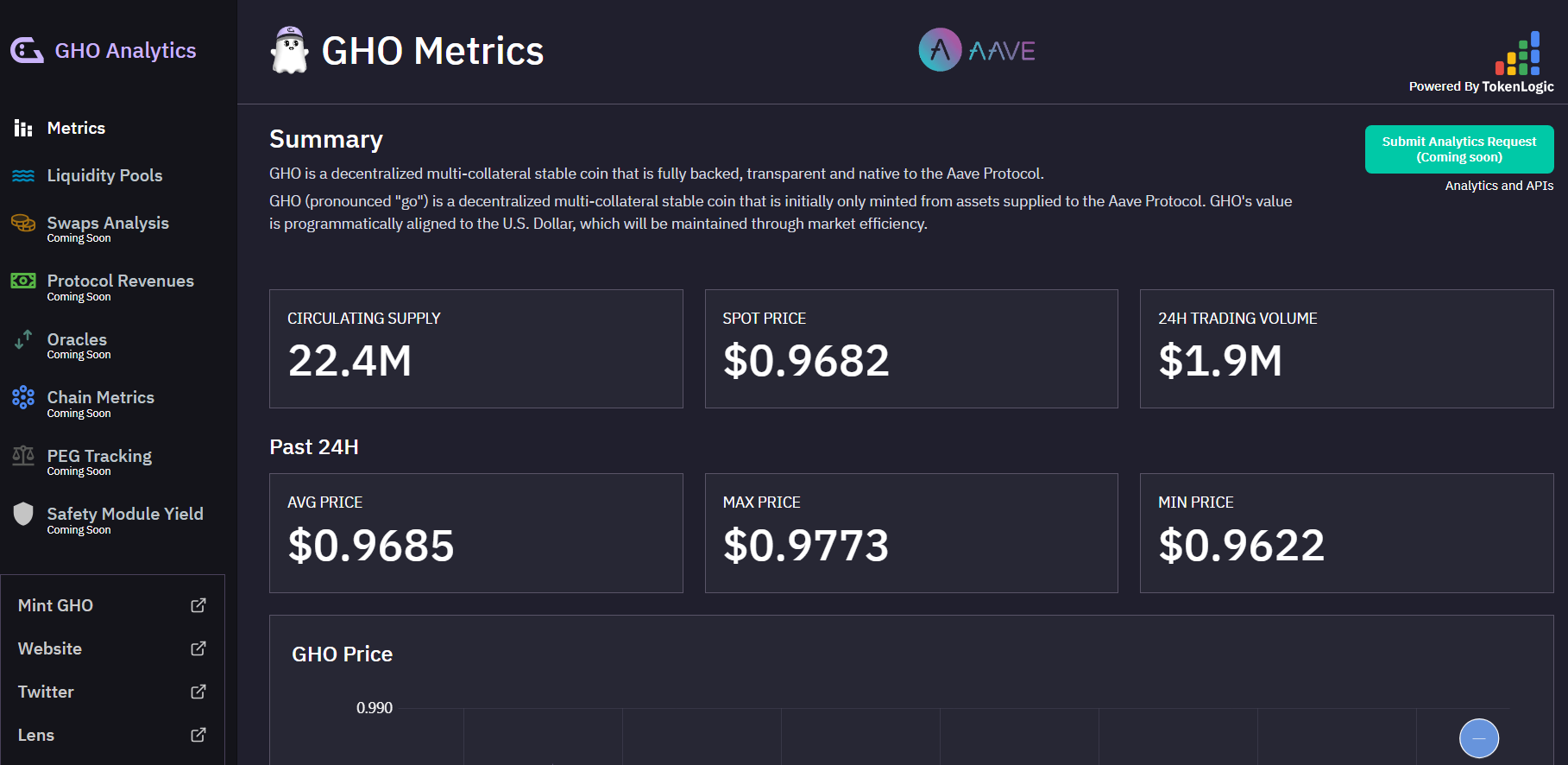1568x765 pixels.
Task: Click the Swaps Analysis coins icon
Action: pyautogui.click(x=23, y=224)
